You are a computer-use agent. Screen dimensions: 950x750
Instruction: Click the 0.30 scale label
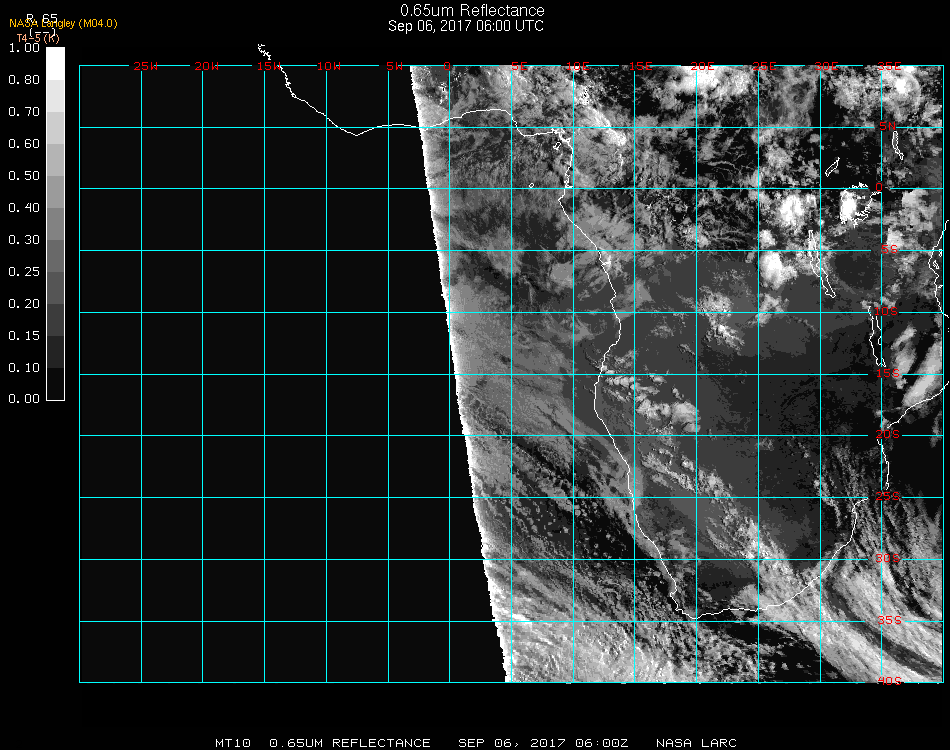click(x=24, y=241)
